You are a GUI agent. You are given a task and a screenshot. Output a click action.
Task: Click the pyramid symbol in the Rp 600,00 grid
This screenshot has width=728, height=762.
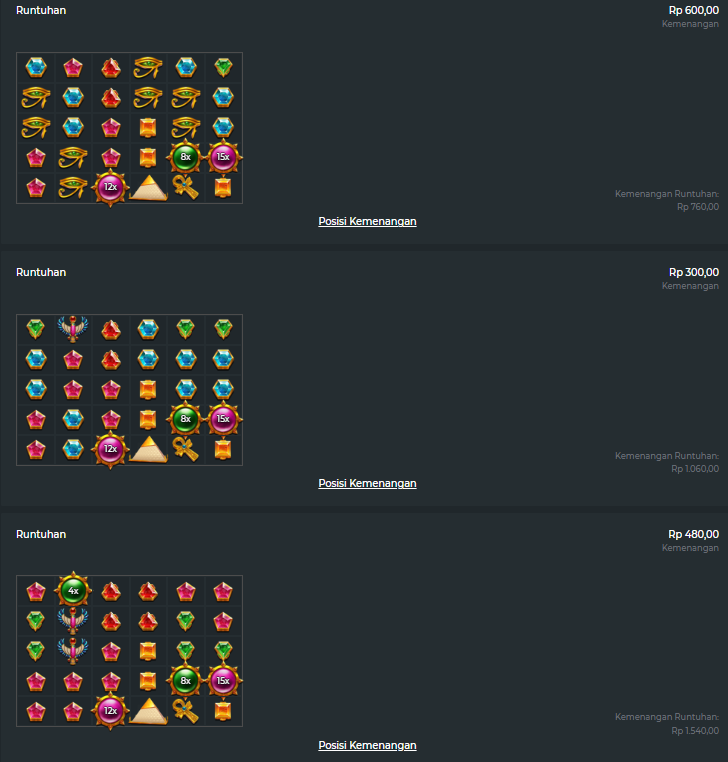click(x=148, y=188)
